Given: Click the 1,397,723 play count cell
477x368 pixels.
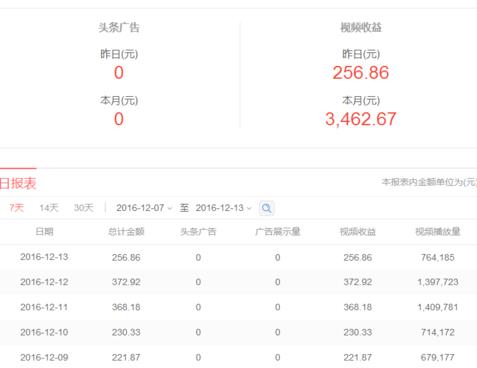Looking at the screenshot, I should [x=438, y=282].
